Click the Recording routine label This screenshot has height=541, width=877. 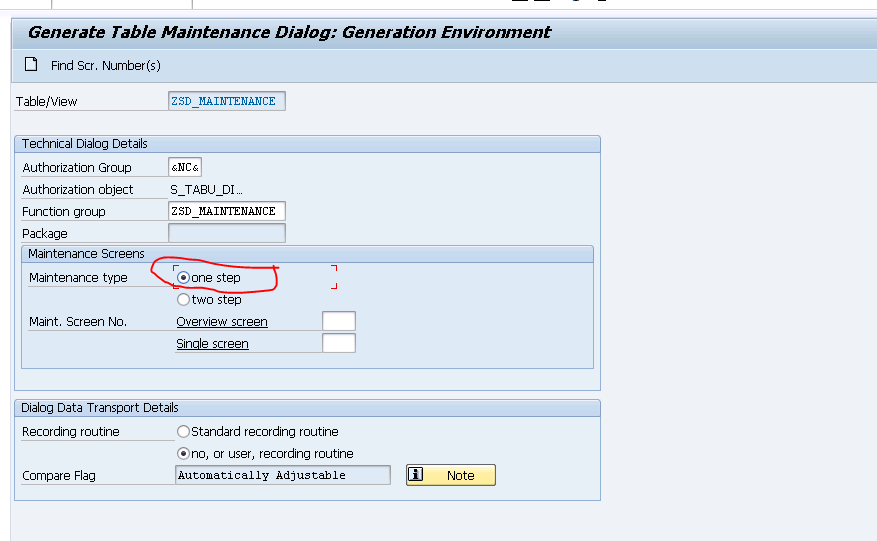(x=71, y=431)
